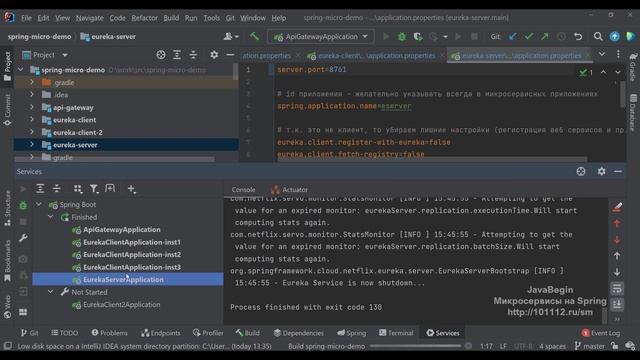Expand the eureka-client module folder

coord(32,120)
